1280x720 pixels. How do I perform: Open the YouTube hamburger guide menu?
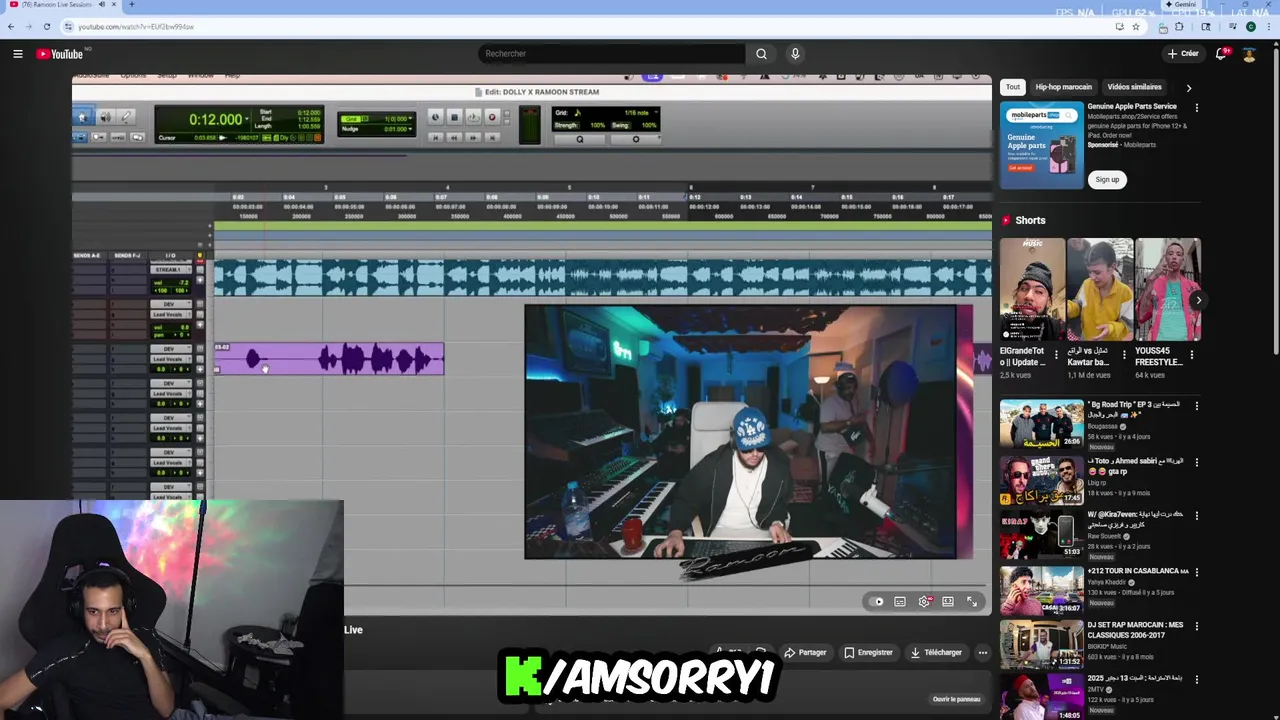pyautogui.click(x=17, y=54)
